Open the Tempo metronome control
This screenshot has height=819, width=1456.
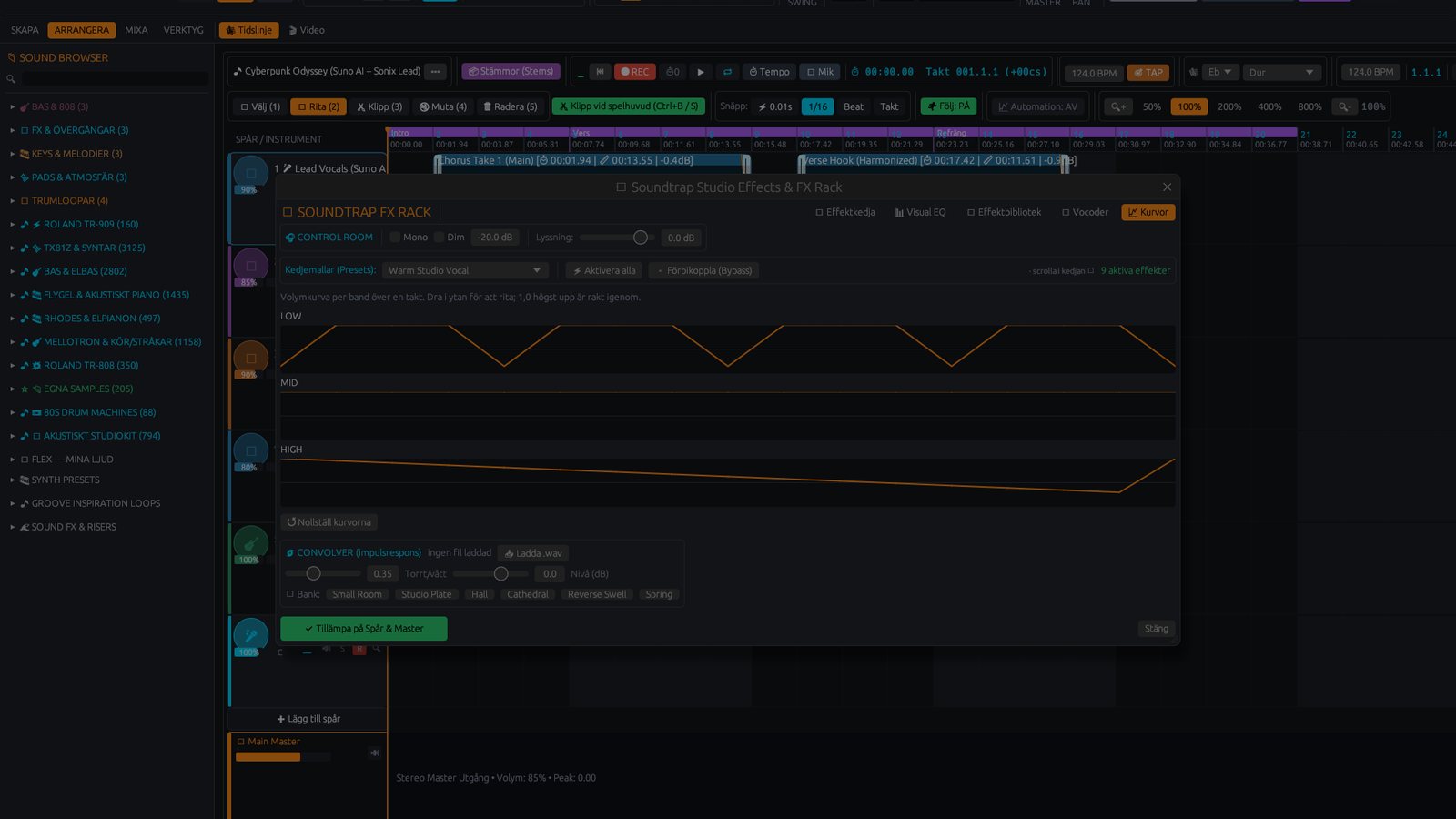(769, 72)
